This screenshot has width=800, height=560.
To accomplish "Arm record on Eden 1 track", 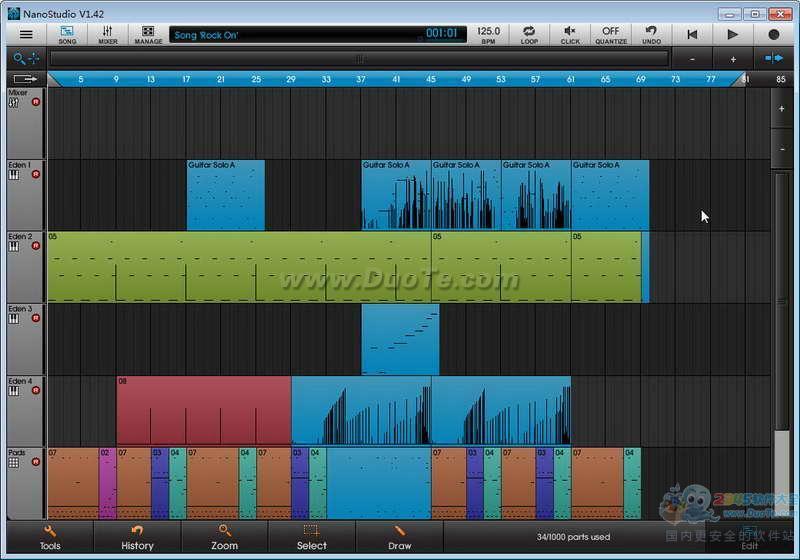I will tap(36, 174).
